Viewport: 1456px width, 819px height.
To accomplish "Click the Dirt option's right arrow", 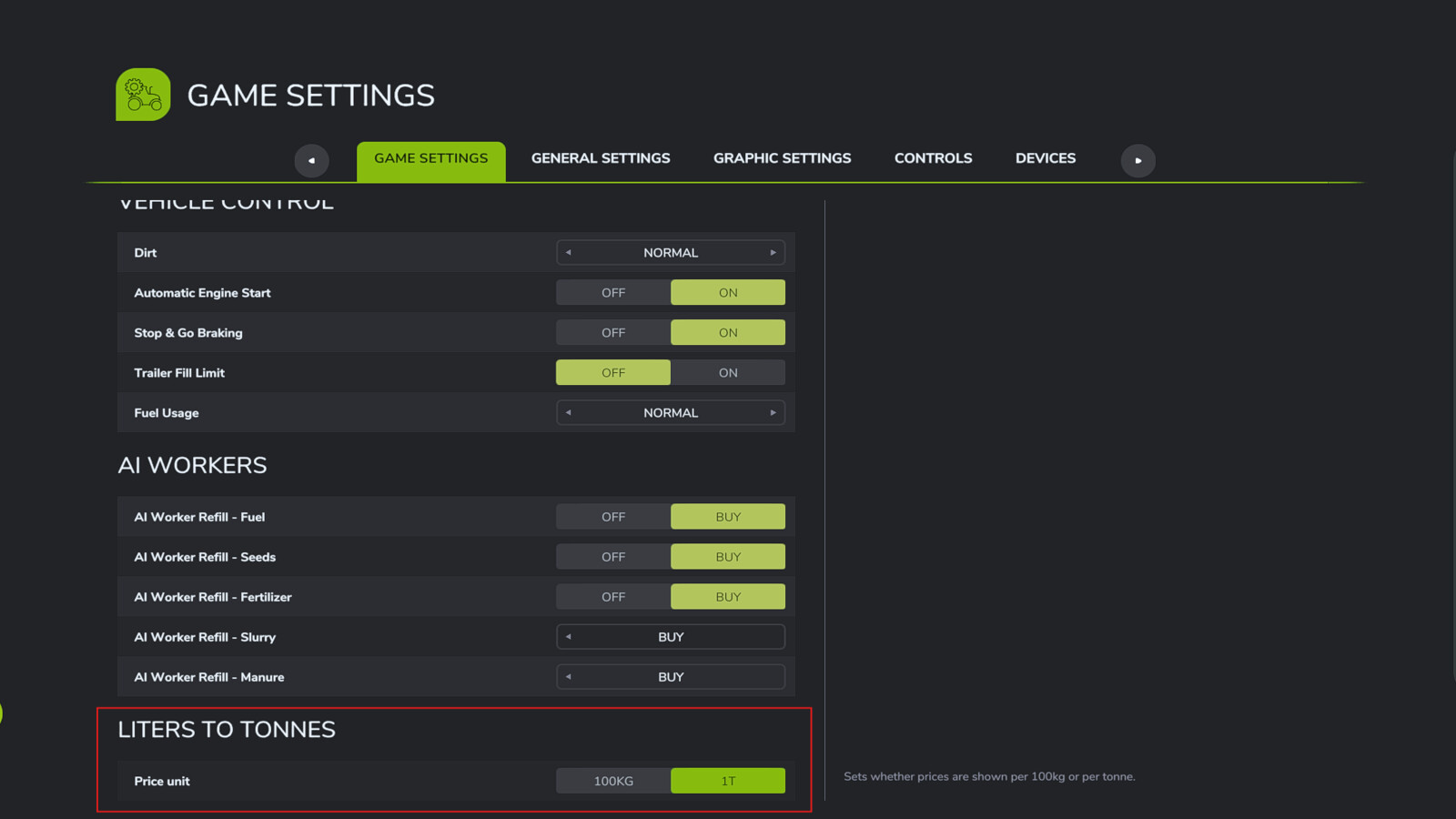I will (x=773, y=253).
